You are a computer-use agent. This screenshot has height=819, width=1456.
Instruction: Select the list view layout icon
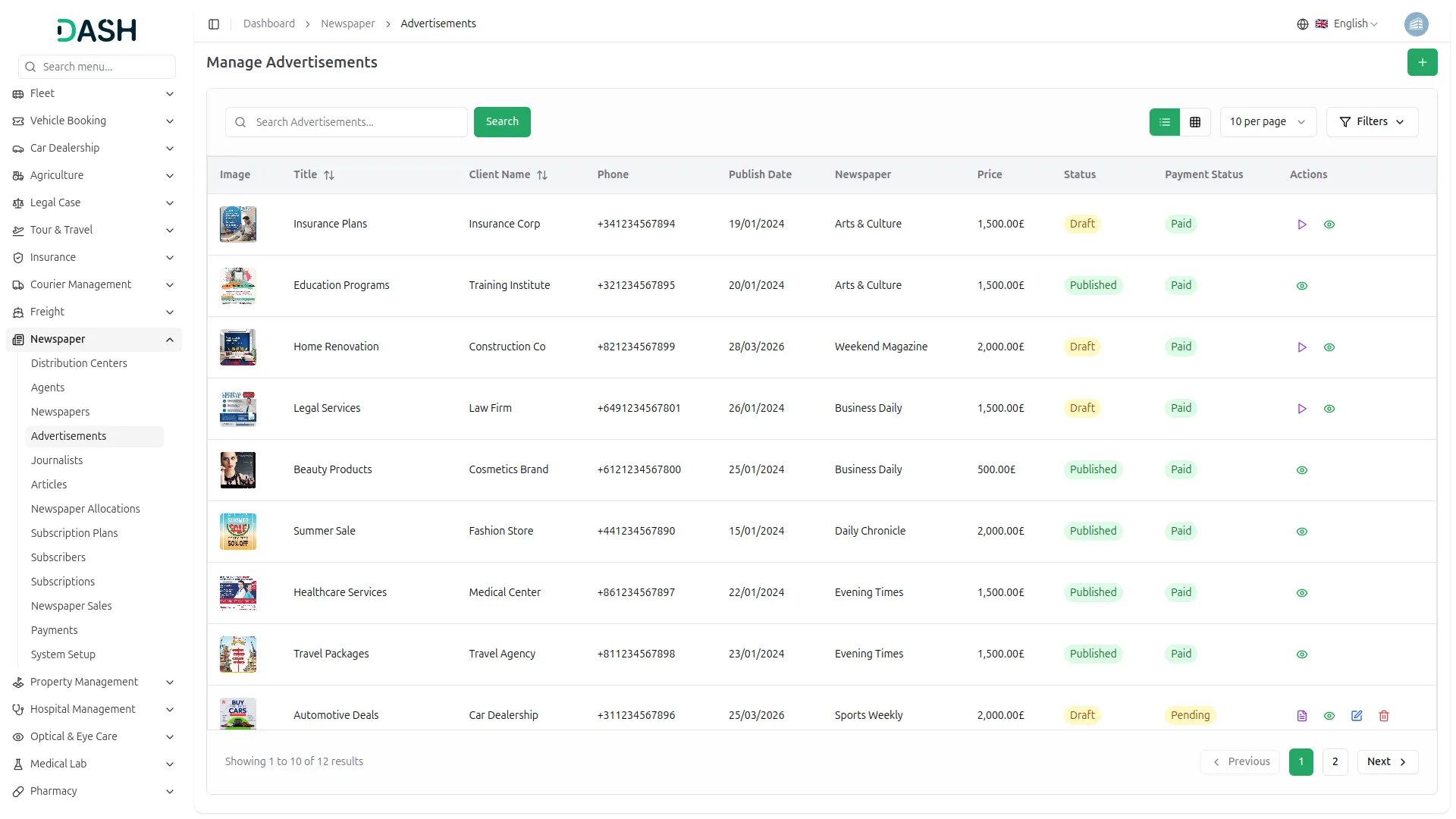[1164, 122]
